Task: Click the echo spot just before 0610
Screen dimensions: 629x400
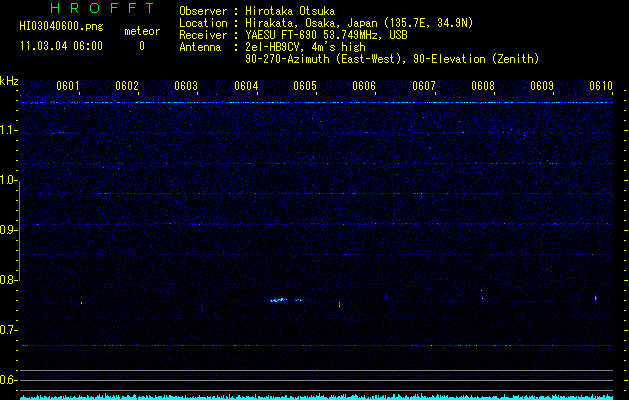Action: tap(596, 298)
